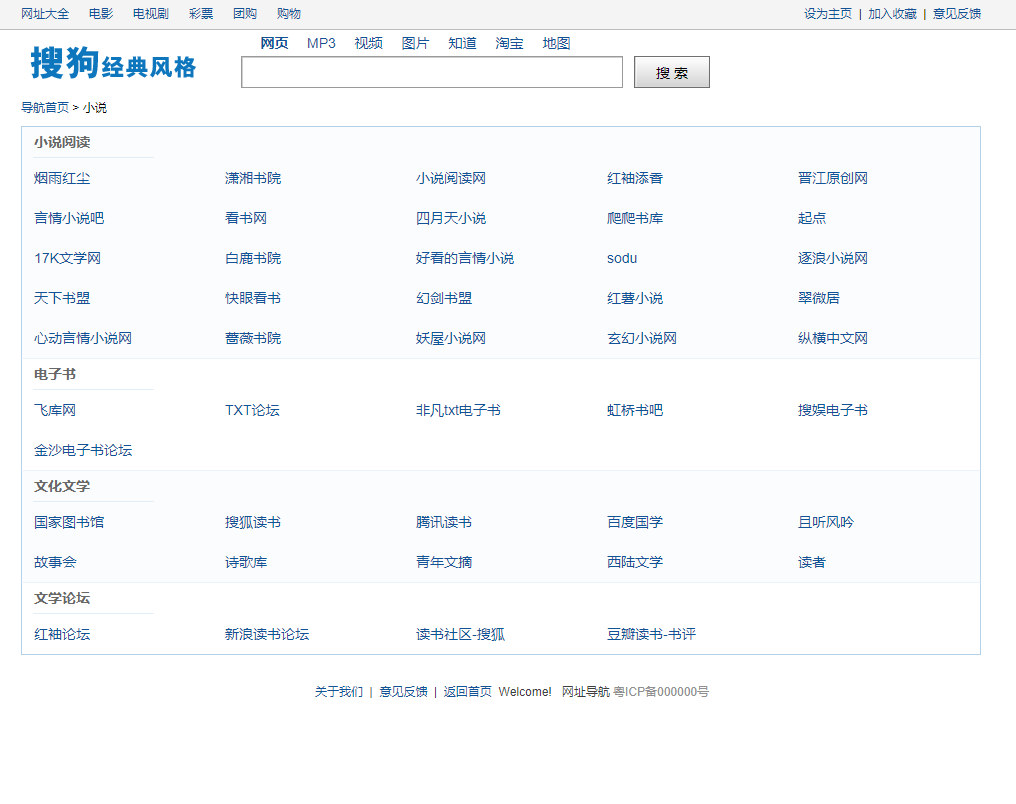Open the 豆瓣读书-书评 link
Image resolution: width=1016 pixels, height=804 pixels.
coord(651,634)
